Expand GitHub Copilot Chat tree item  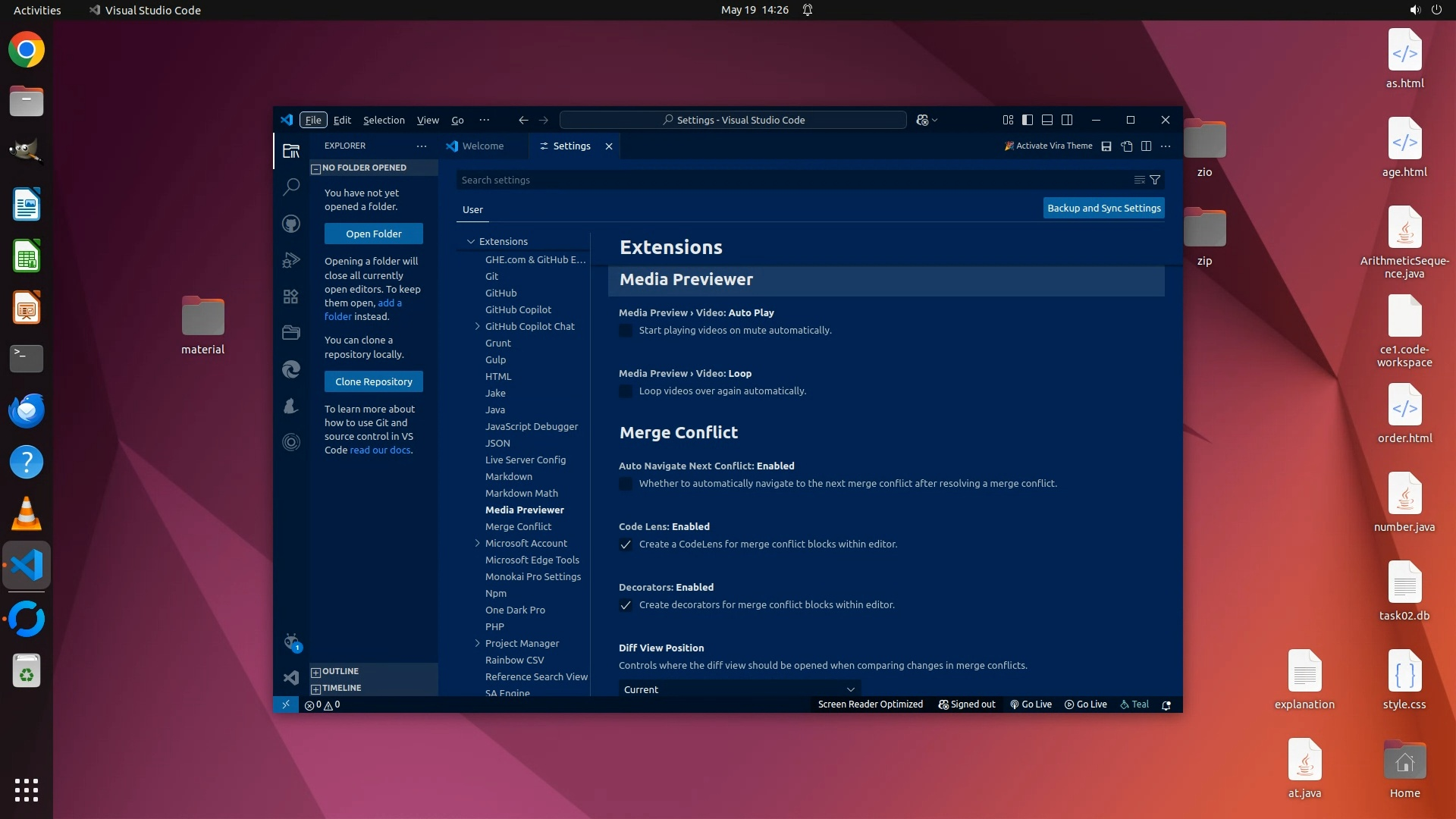click(x=477, y=327)
